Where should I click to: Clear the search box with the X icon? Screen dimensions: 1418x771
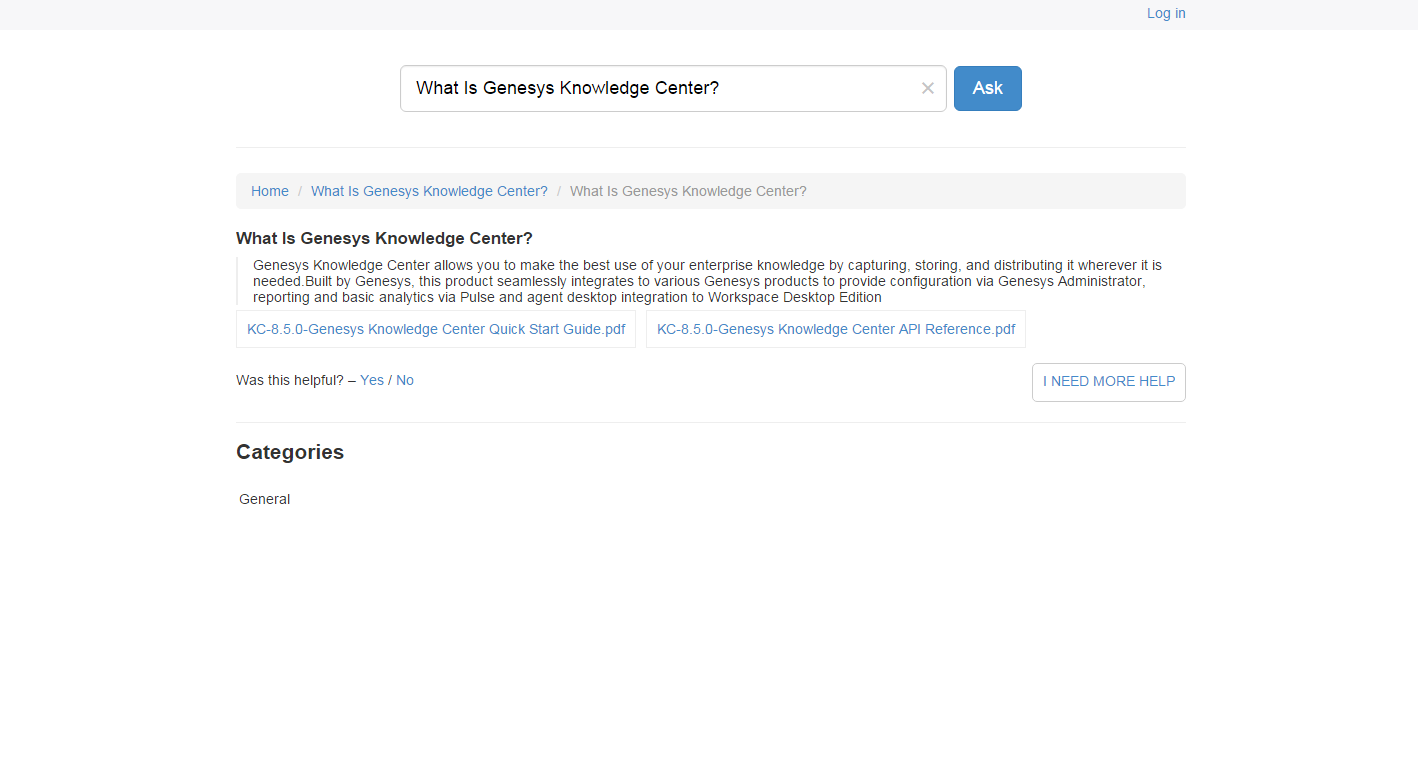(927, 89)
